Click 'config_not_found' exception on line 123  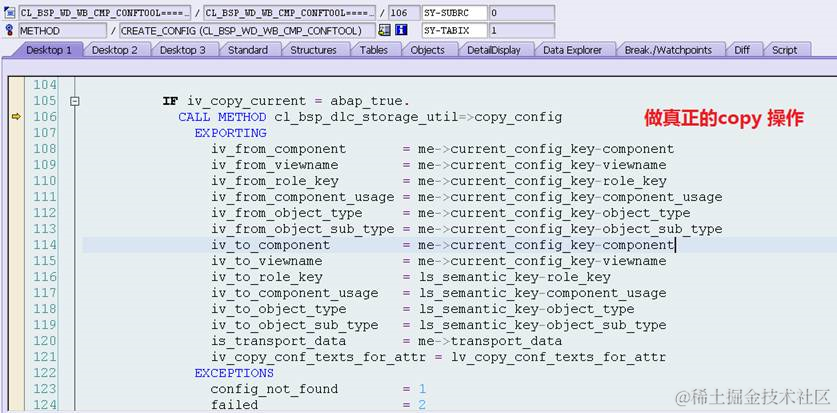tap(274, 390)
